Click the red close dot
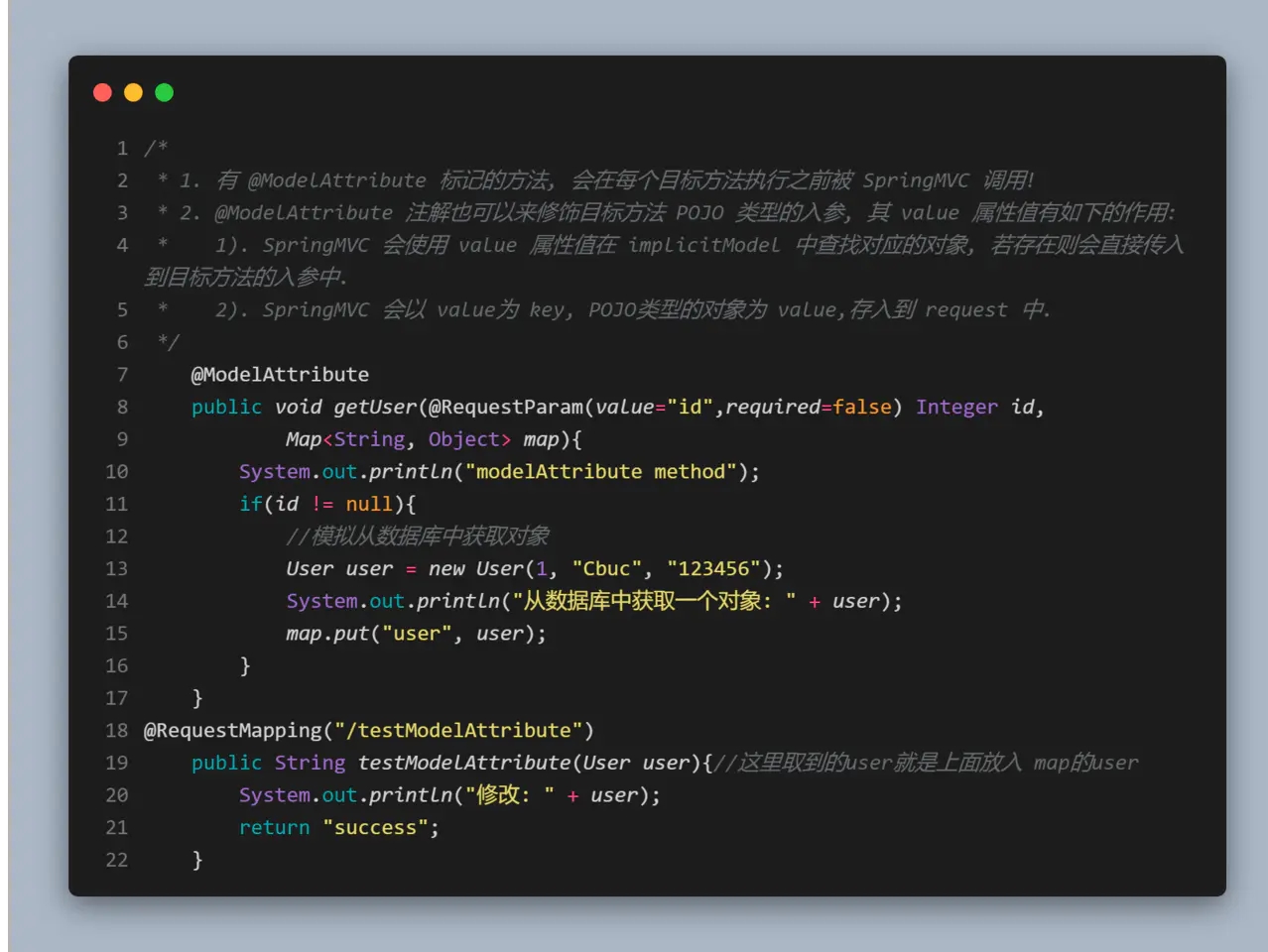The height and width of the screenshot is (952, 1268). tap(102, 92)
